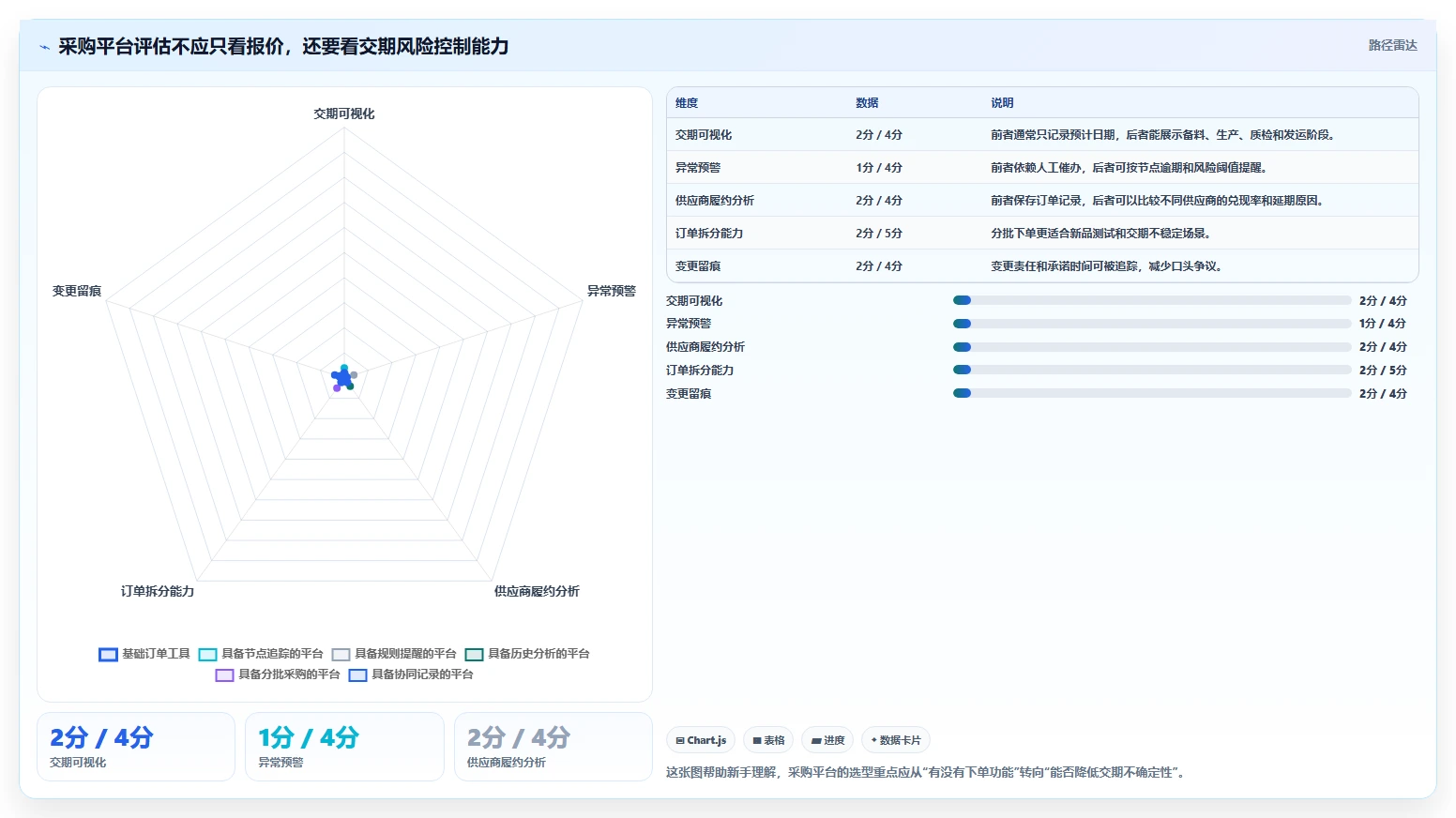The width and height of the screenshot is (1456, 818).
Task: Click the 订单拆分能力 progress bar
Action: (x=1152, y=370)
